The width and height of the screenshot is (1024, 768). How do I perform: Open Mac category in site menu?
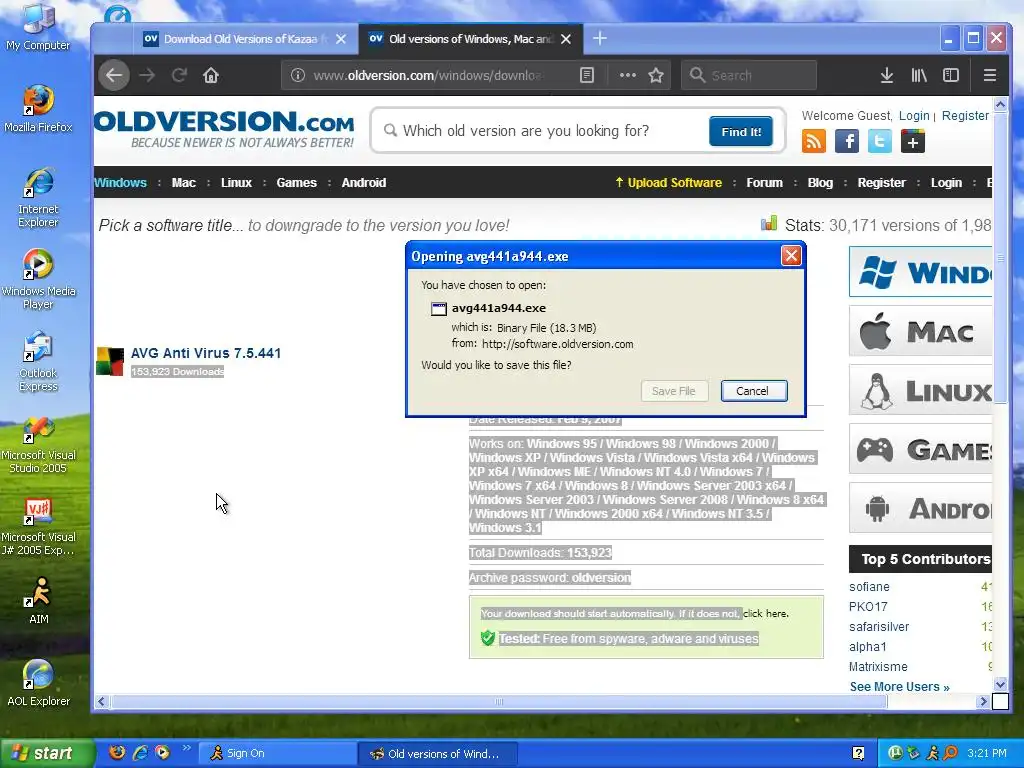coord(184,183)
